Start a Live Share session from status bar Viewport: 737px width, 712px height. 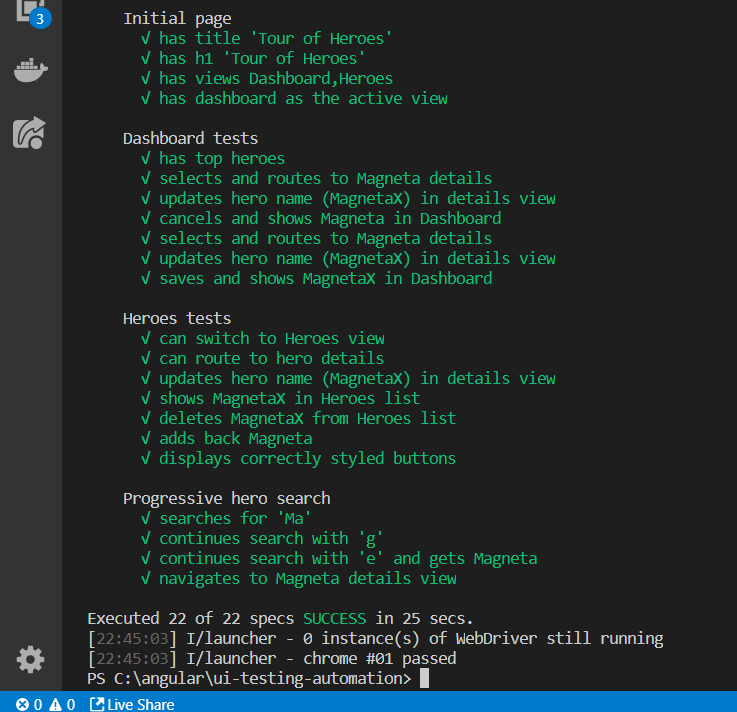[132, 704]
